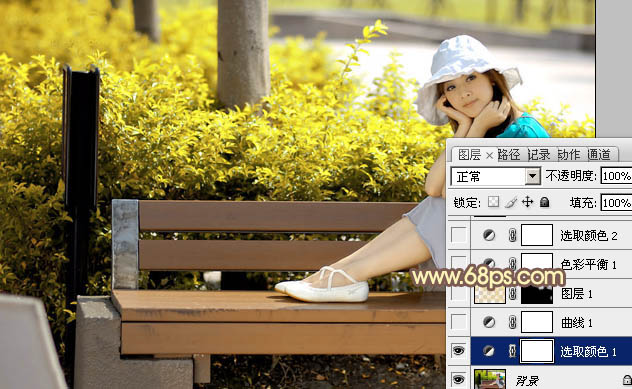This screenshot has width=632, height=389.
Task: Click the mask link icon of 选取颜色 1
Action: (512, 351)
